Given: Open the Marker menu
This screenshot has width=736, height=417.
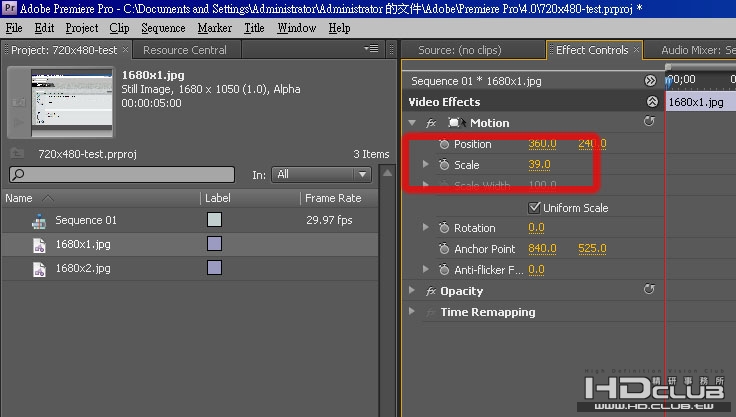Looking at the screenshot, I should pyautogui.click(x=215, y=28).
